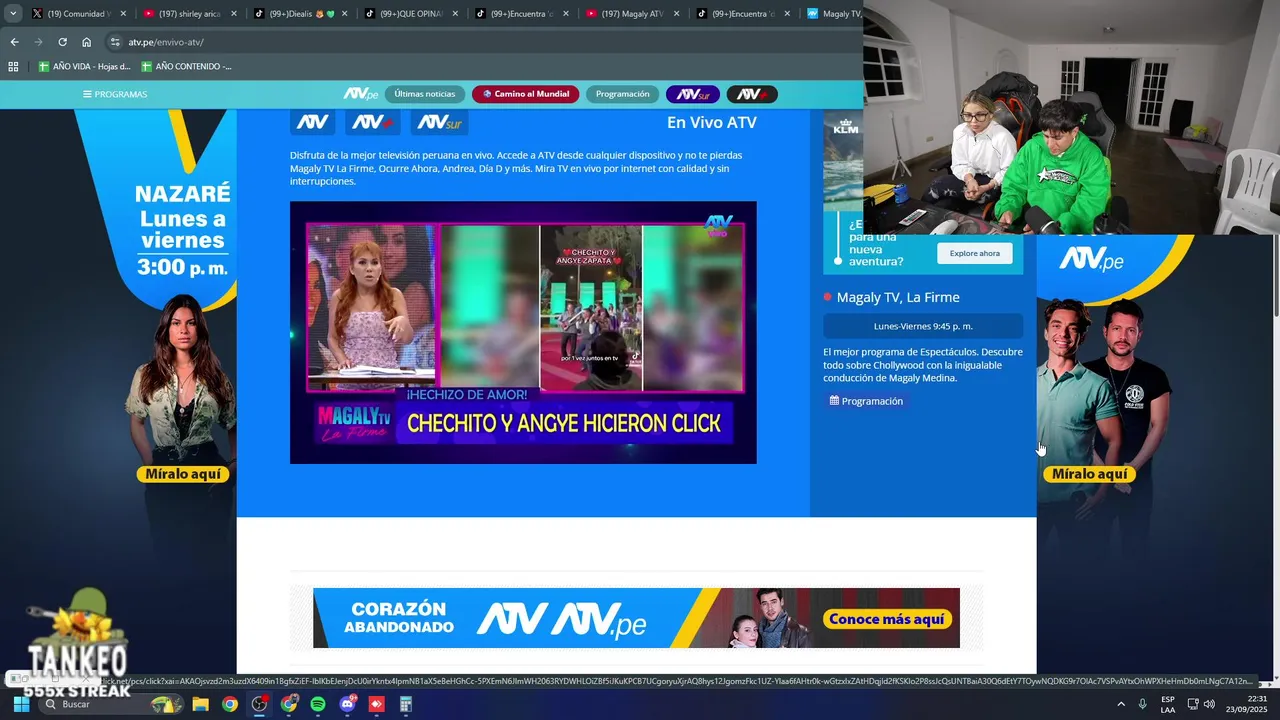1280x720 pixels.
Task: Switch to the Comunidad X tab
Action: pos(72,14)
